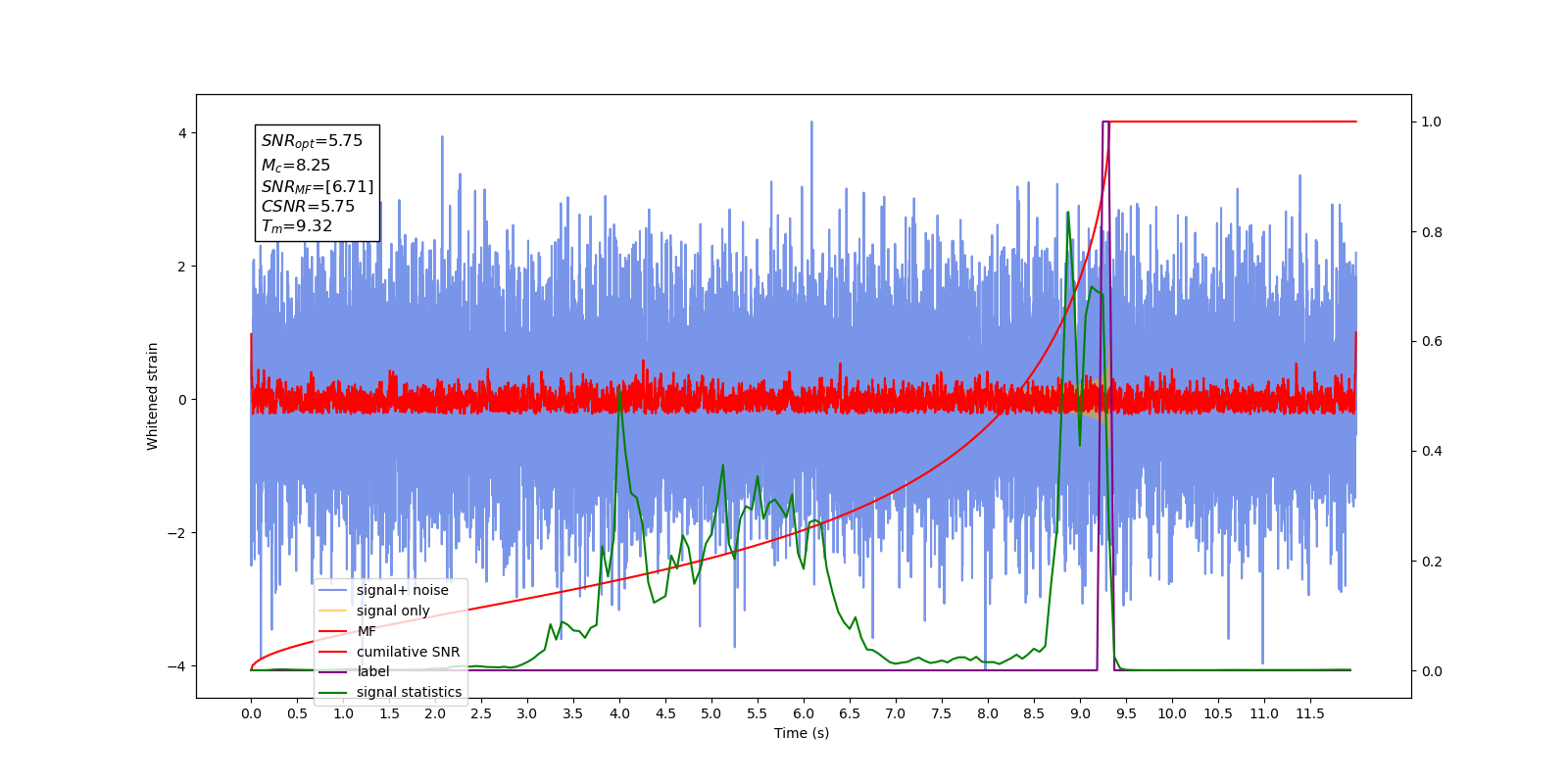1568x784 pixels.
Task: Click the left-axis tick label −4
Action: coord(176,666)
